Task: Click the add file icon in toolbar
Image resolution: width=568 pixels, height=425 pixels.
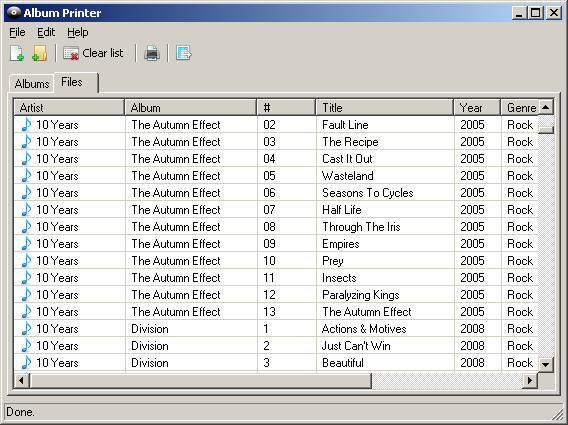Action: [17, 53]
